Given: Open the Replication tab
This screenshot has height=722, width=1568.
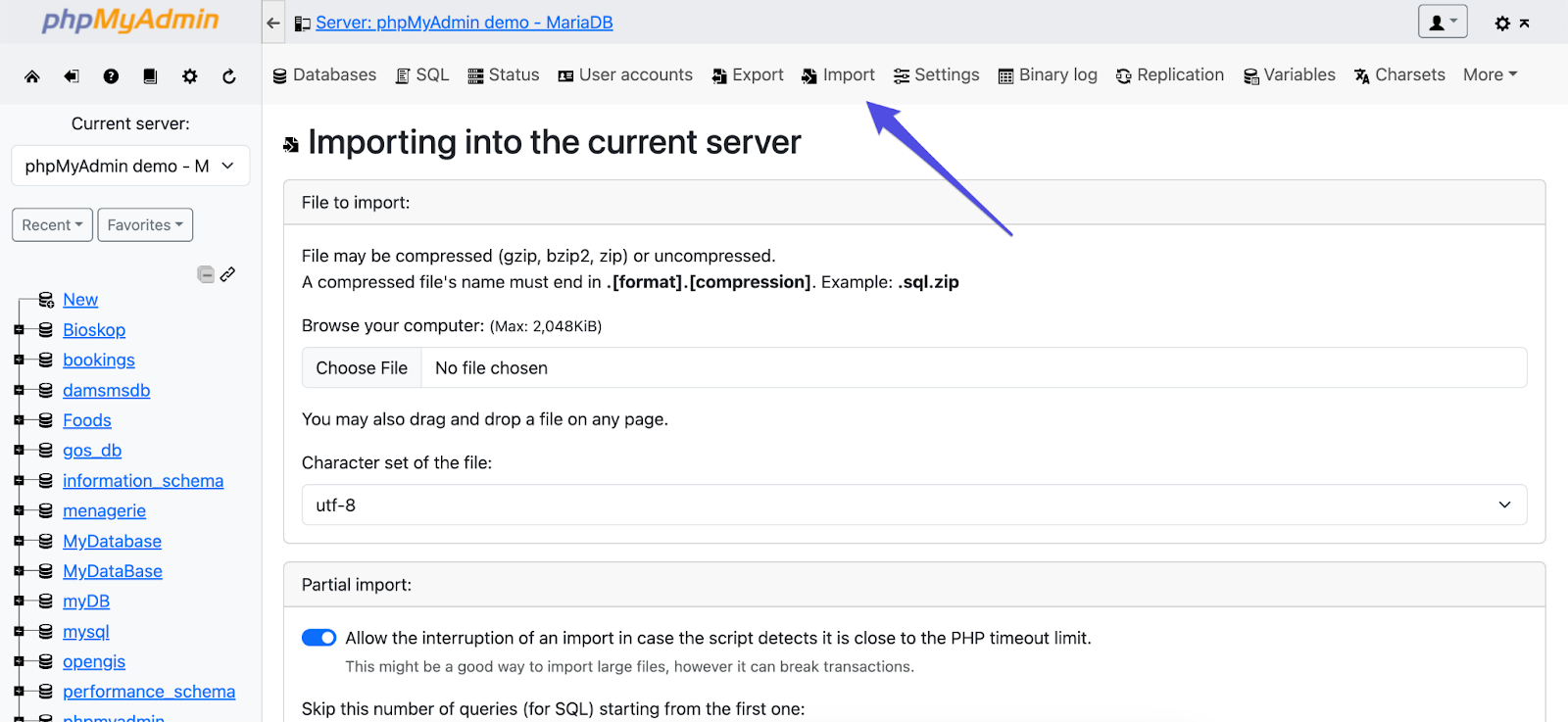Looking at the screenshot, I should [1170, 74].
